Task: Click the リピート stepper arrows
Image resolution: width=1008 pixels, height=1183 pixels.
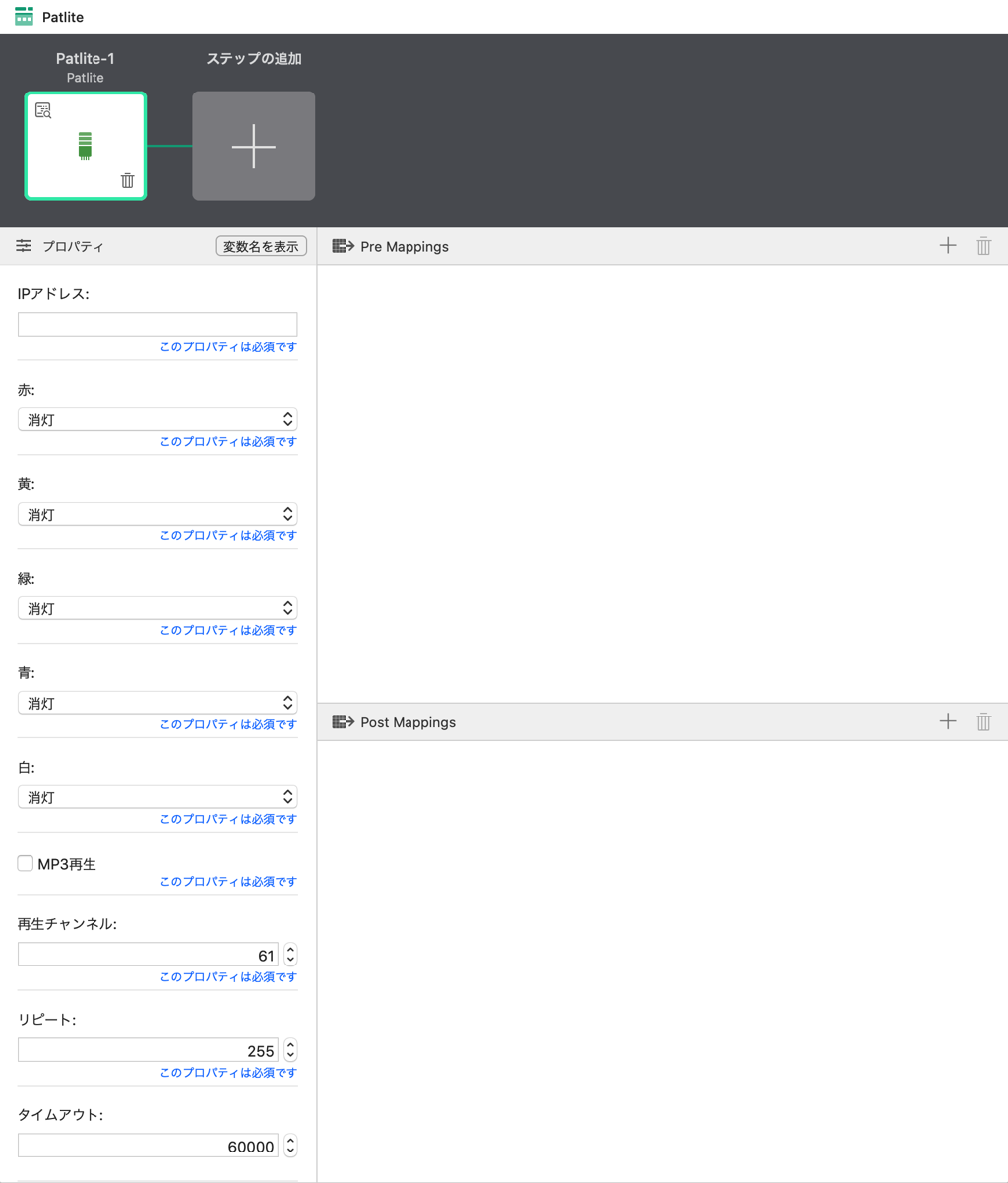Action: click(290, 1050)
